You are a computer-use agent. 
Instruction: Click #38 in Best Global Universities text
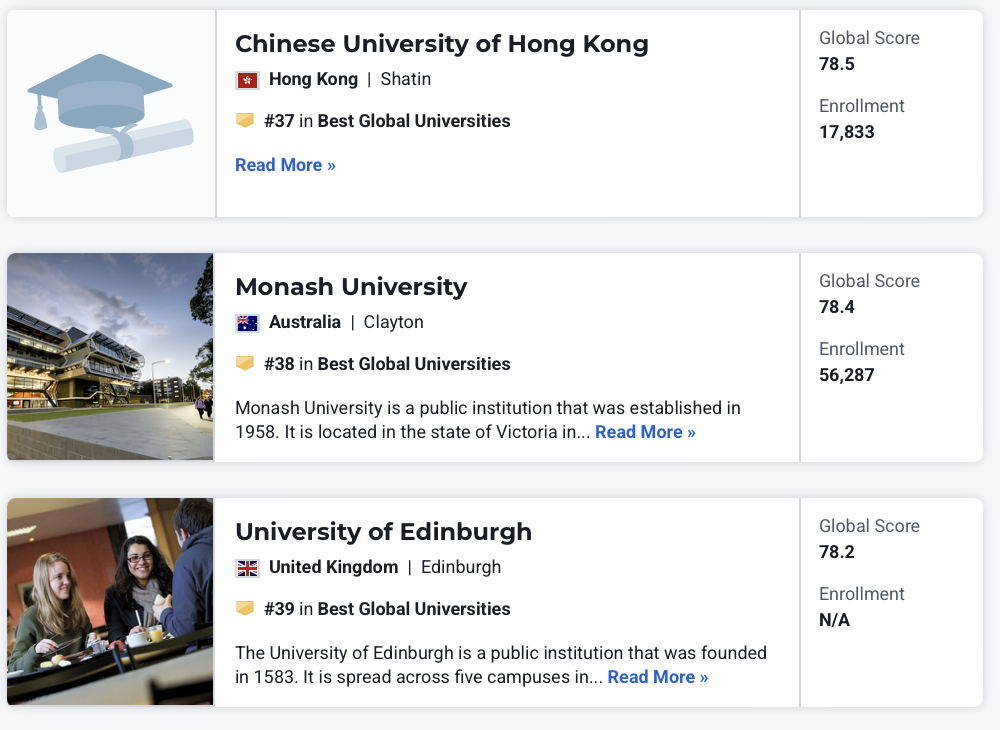(x=387, y=364)
